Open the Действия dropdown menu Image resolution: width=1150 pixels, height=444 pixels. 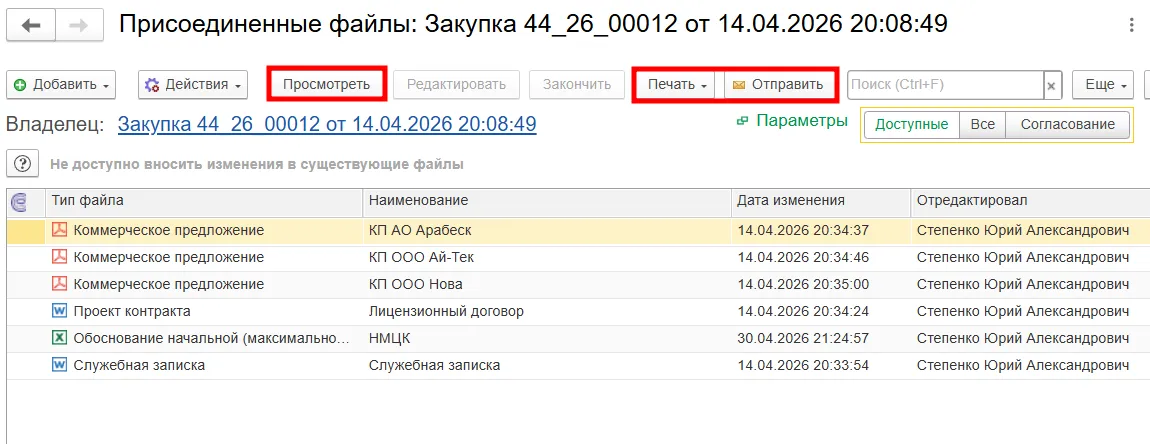pos(193,84)
